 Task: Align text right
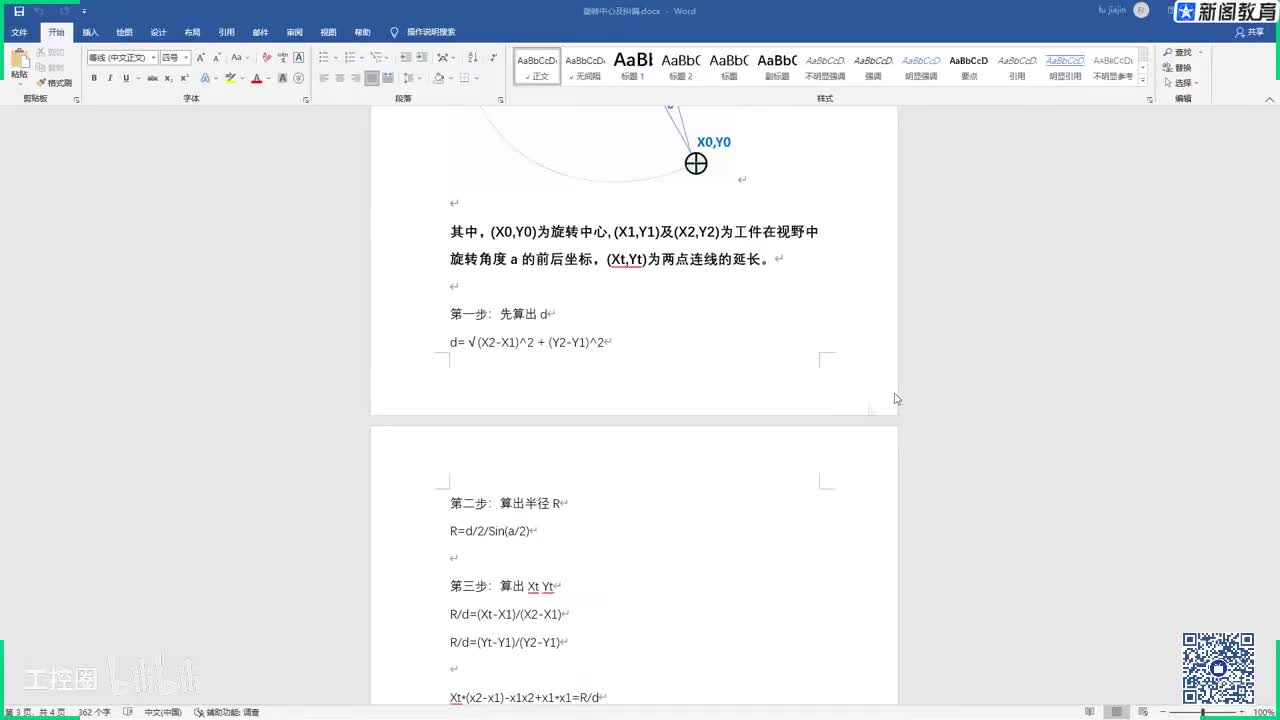(x=356, y=78)
